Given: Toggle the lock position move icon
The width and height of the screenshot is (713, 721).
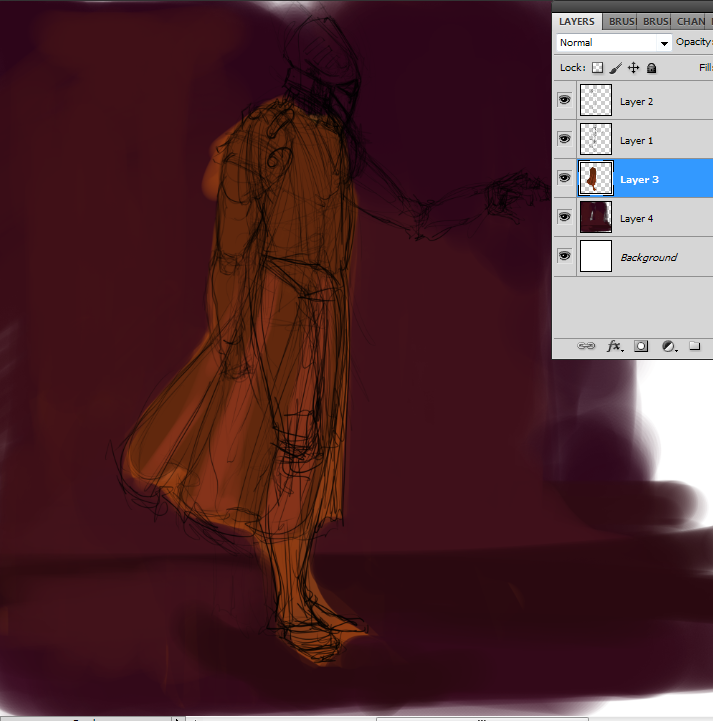Looking at the screenshot, I should point(633,68).
